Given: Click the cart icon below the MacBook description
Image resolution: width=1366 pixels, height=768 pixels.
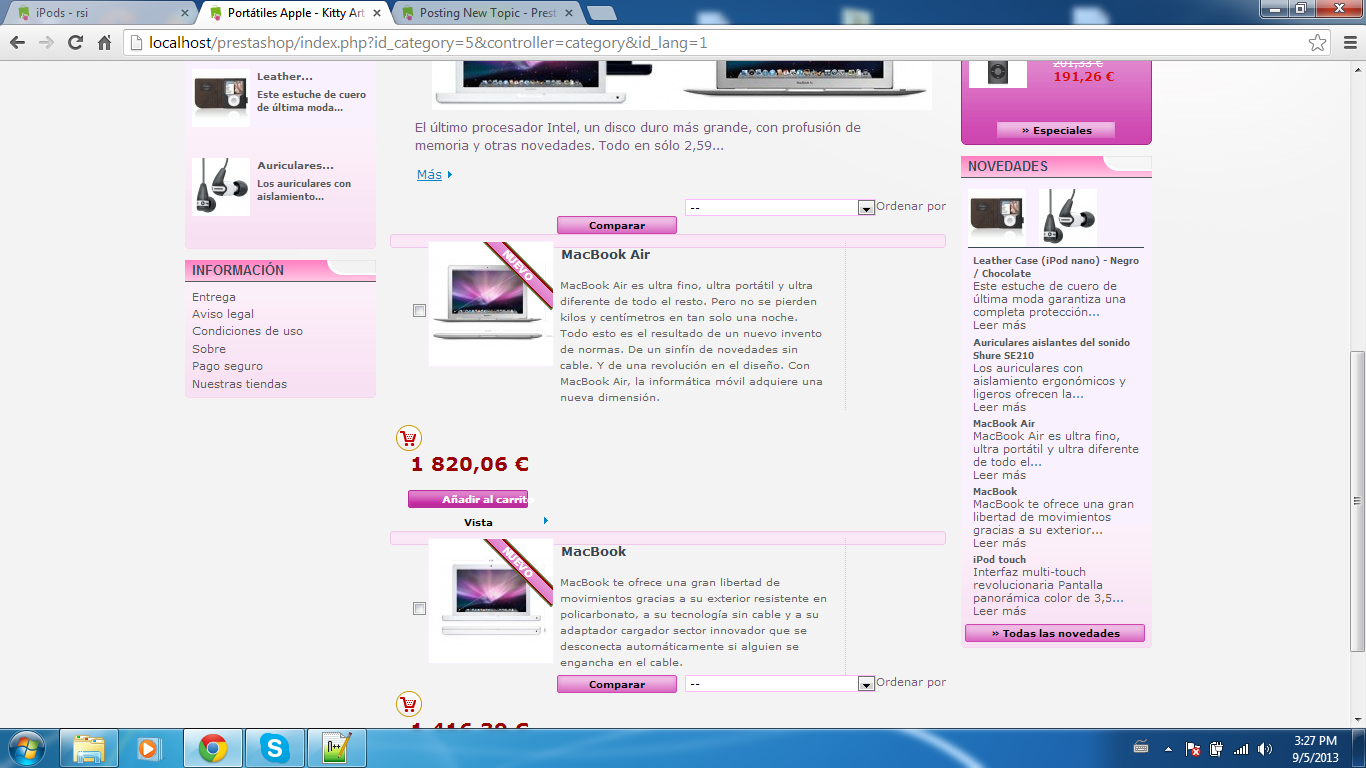Looking at the screenshot, I should tap(409, 704).
